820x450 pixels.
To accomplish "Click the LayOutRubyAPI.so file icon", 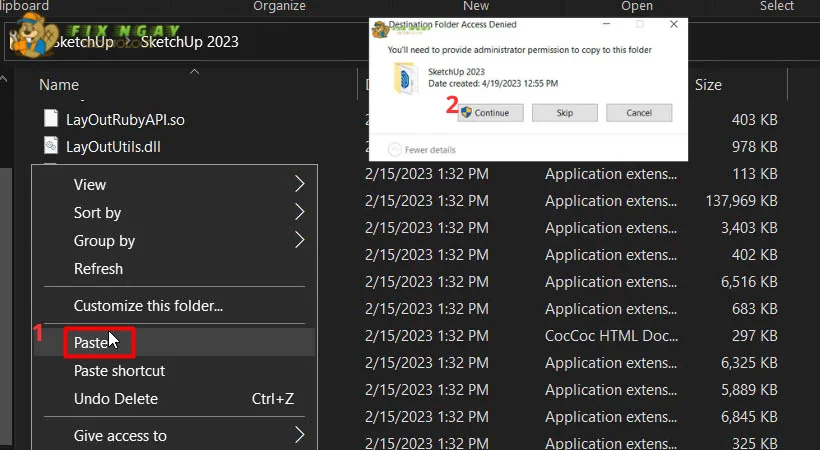I will (x=51, y=119).
